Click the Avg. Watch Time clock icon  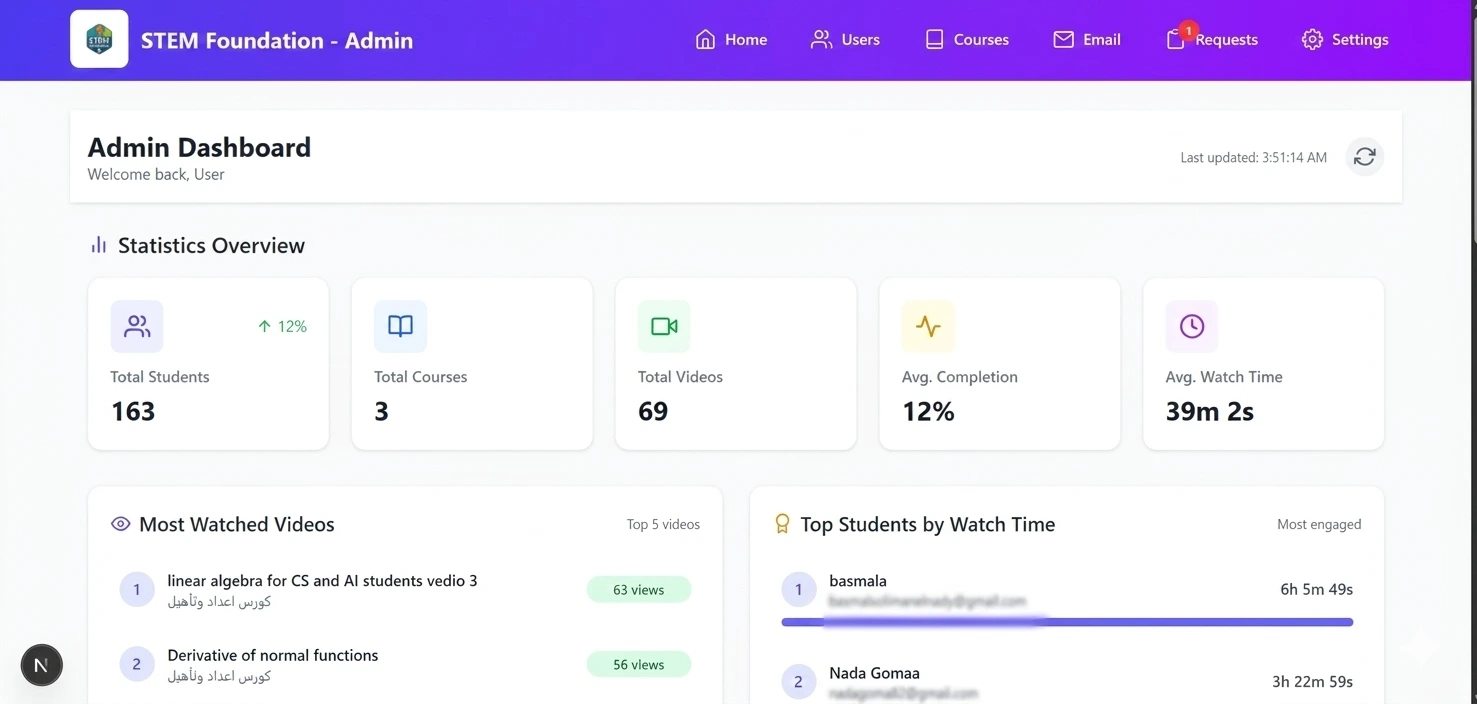click(x=1191, y=326)
